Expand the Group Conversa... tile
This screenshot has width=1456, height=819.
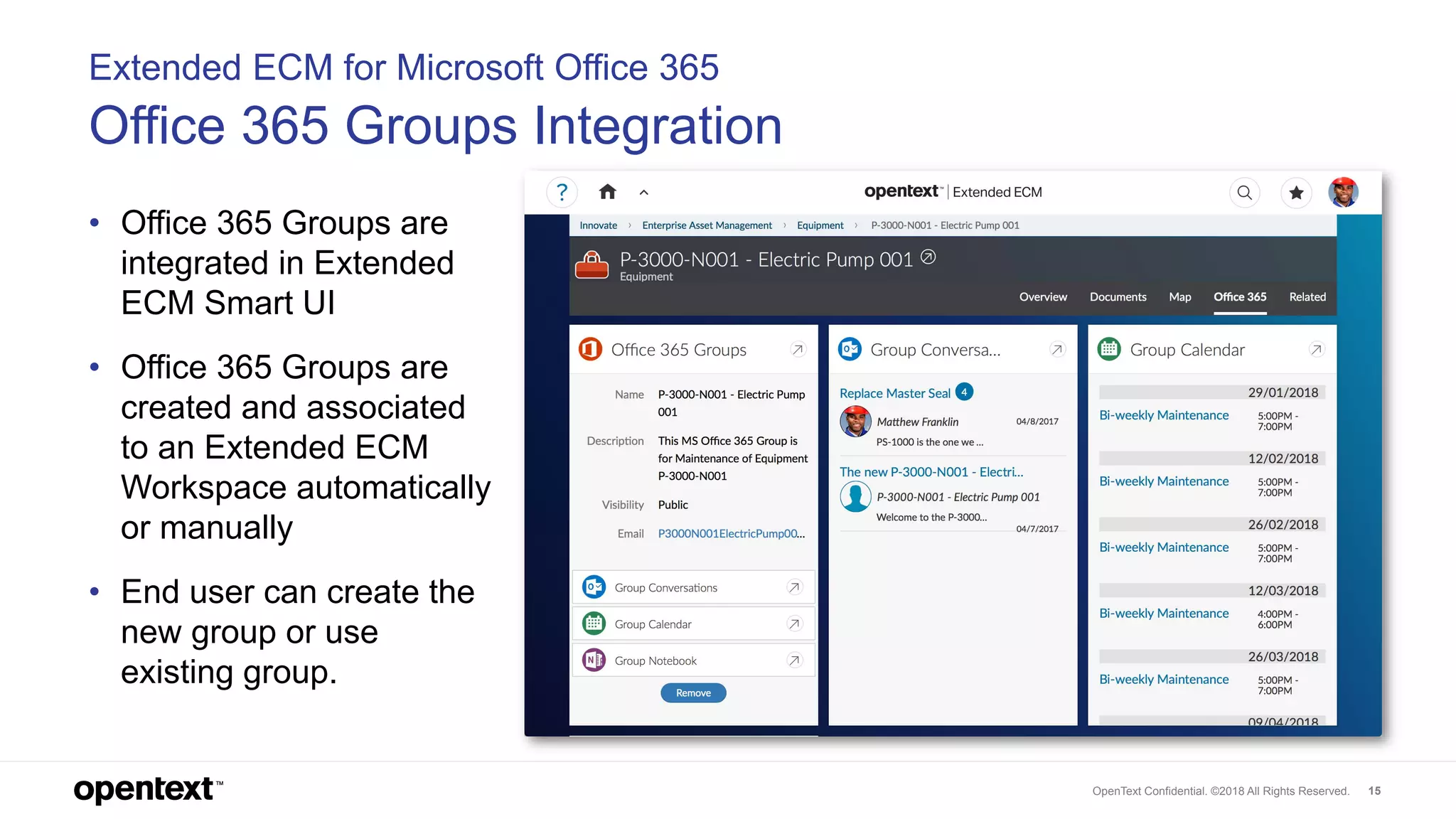click(x=1057, y=350)
